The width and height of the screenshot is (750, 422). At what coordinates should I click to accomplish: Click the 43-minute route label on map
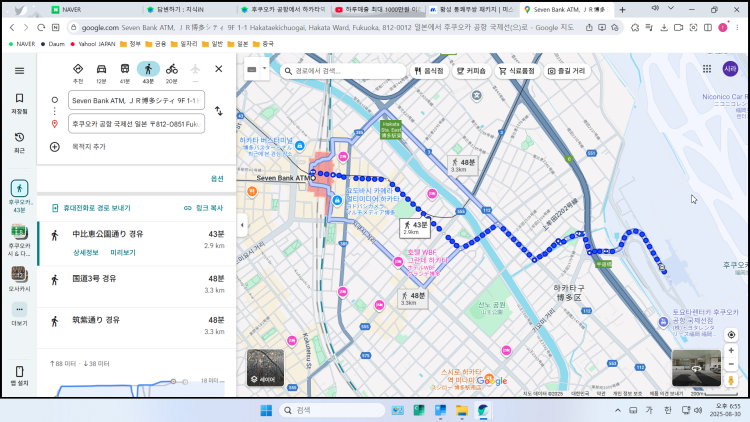(x=415, y=228)
